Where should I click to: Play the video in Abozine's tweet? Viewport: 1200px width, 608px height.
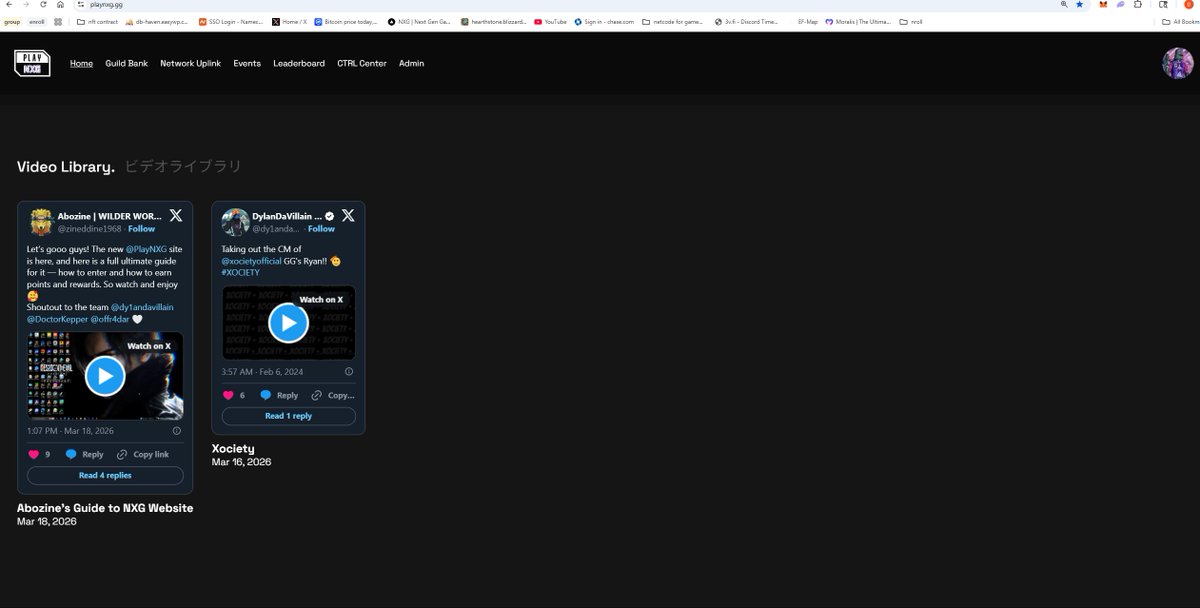point(105,376)
